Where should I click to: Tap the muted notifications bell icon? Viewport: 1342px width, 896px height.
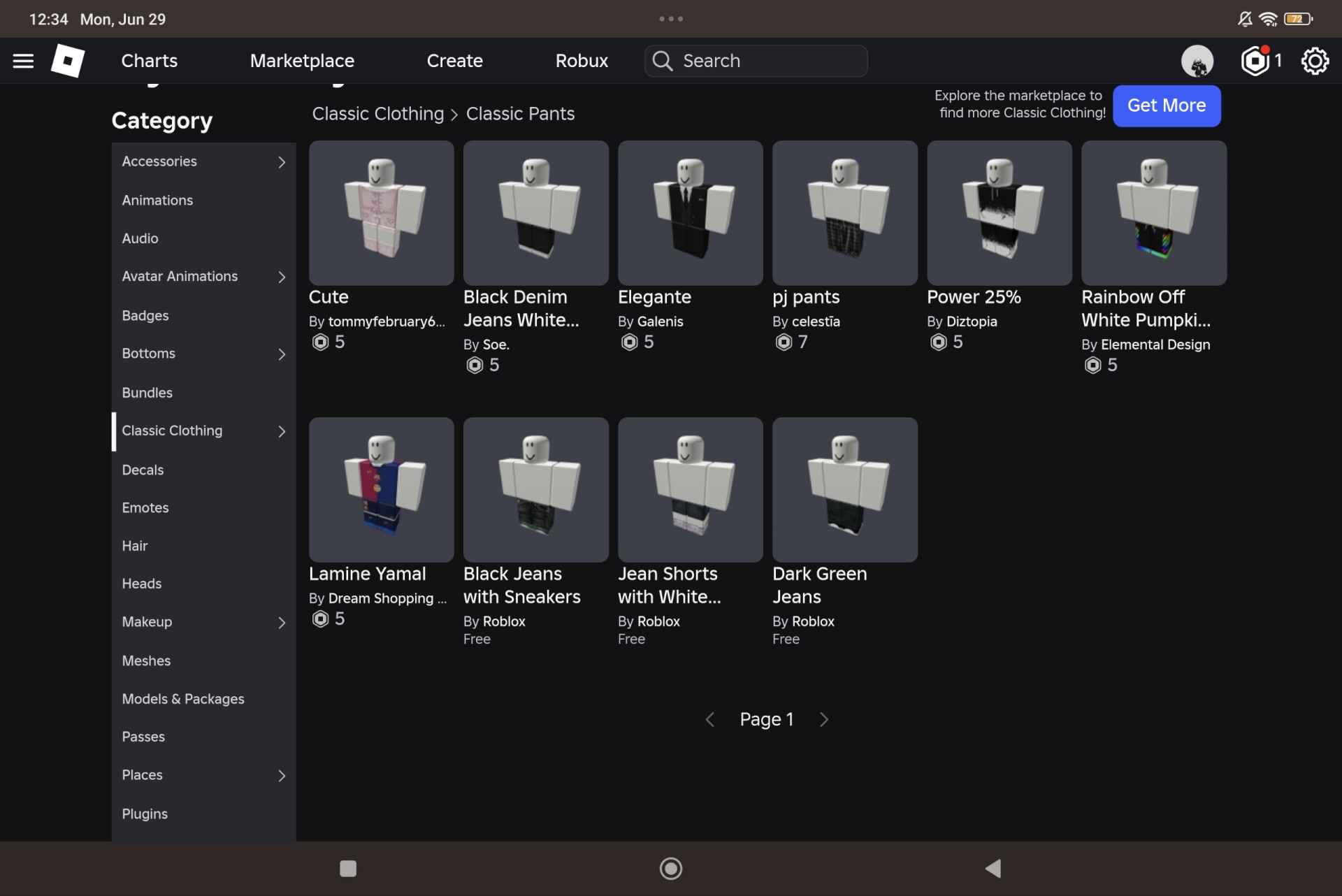pos(1245,19)
